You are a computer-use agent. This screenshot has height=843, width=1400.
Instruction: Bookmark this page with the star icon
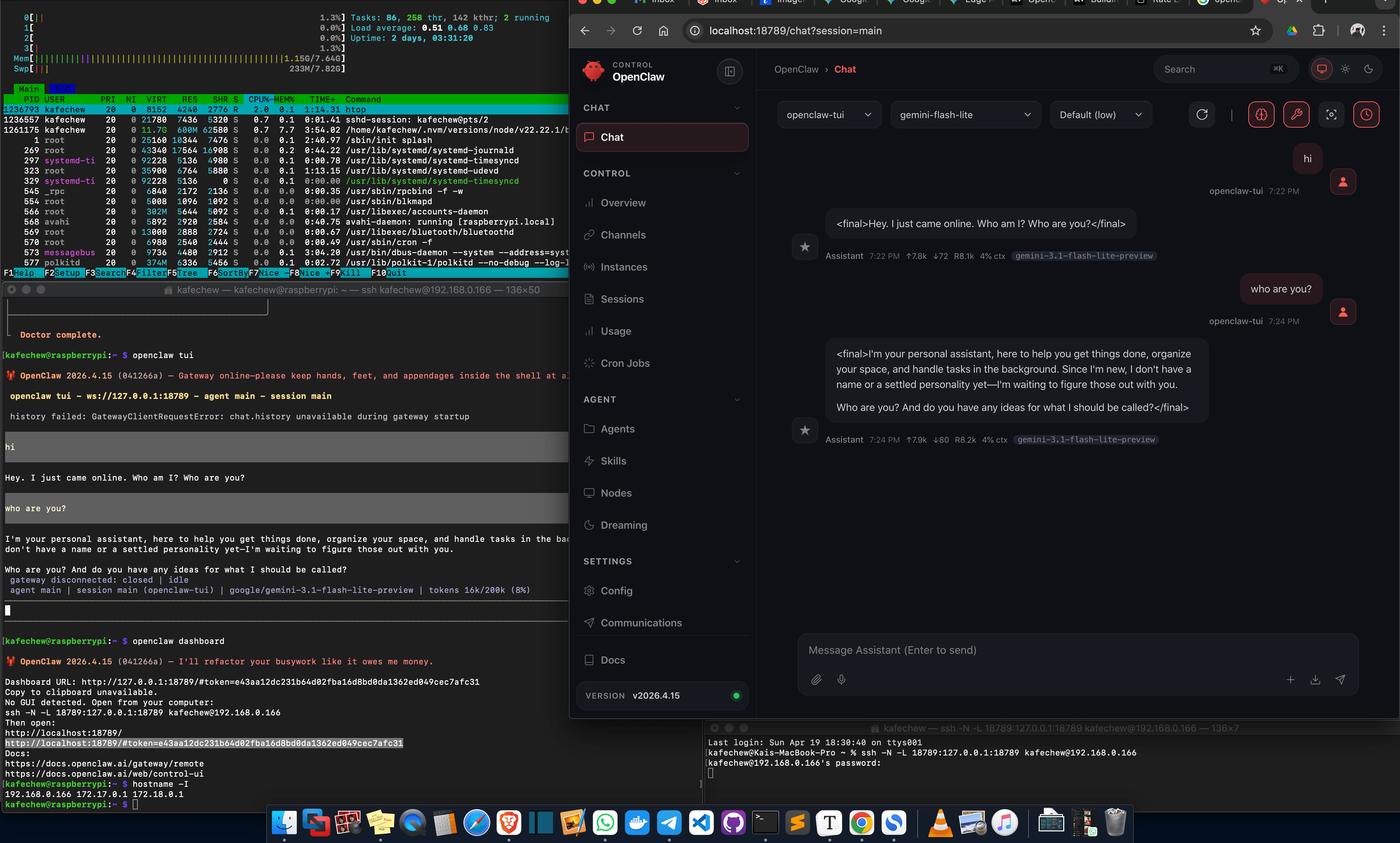[1255, 31]
